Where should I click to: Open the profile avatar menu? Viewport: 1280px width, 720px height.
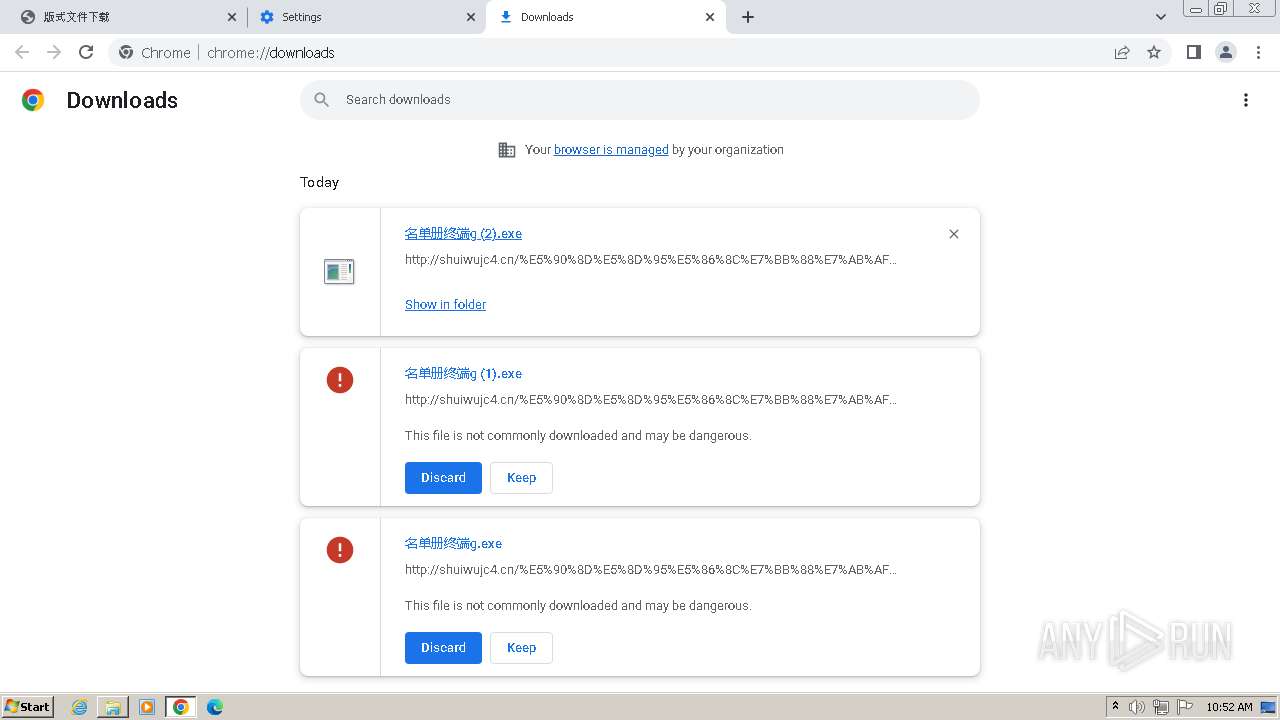tap(1226, 52)
